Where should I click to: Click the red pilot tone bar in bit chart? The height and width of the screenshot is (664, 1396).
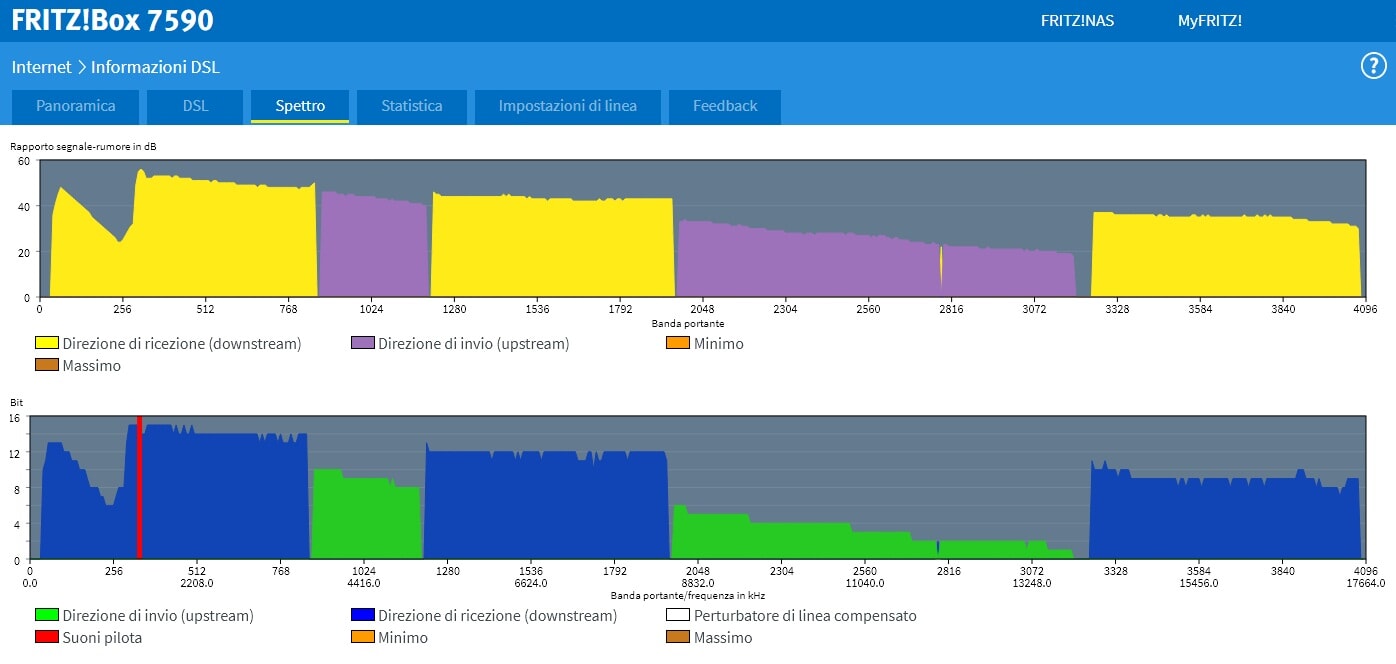pyautogui.click(x=139, y=490)
